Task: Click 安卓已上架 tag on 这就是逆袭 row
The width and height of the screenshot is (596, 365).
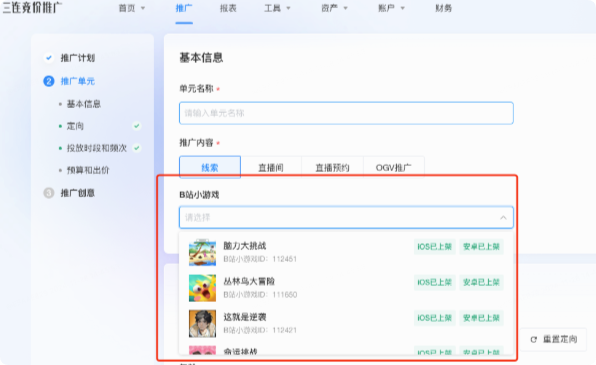Action: tap(481, 318)
